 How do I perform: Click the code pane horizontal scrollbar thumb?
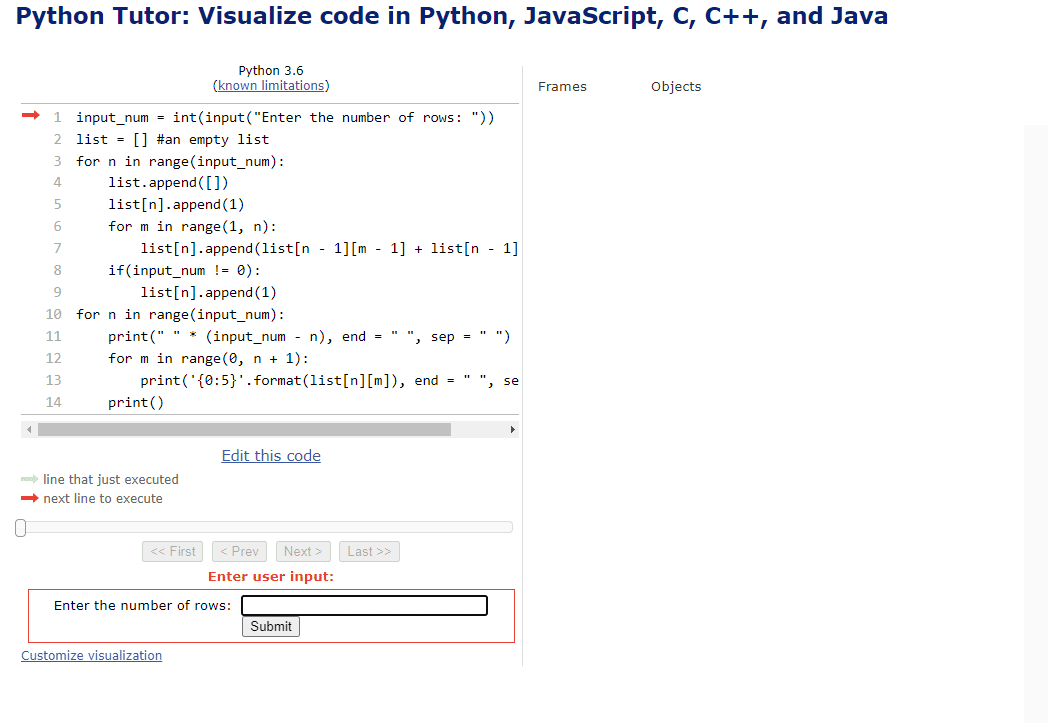(245, 429)
